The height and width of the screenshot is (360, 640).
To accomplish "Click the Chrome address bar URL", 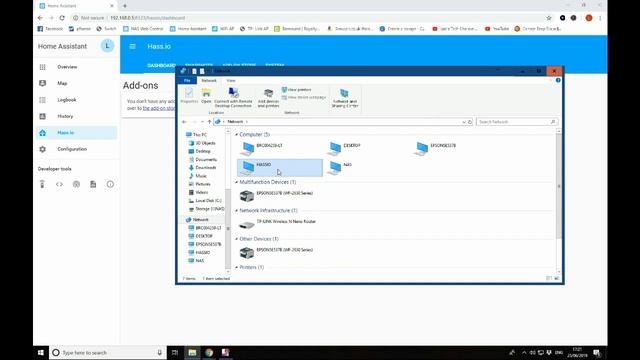I will click(148, 18).
